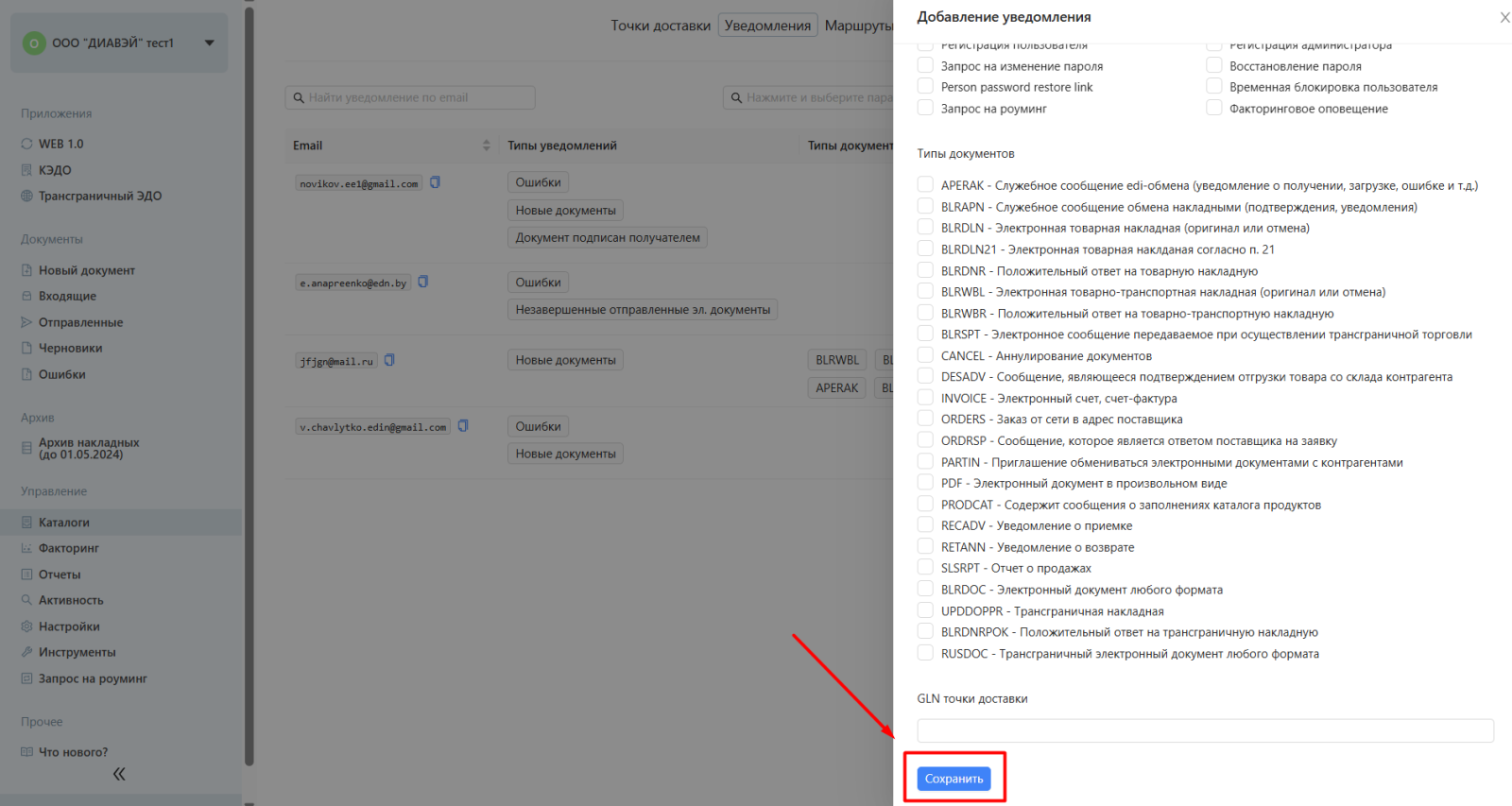Copy the jfjgn@mail.ru email address

(389, 360)
